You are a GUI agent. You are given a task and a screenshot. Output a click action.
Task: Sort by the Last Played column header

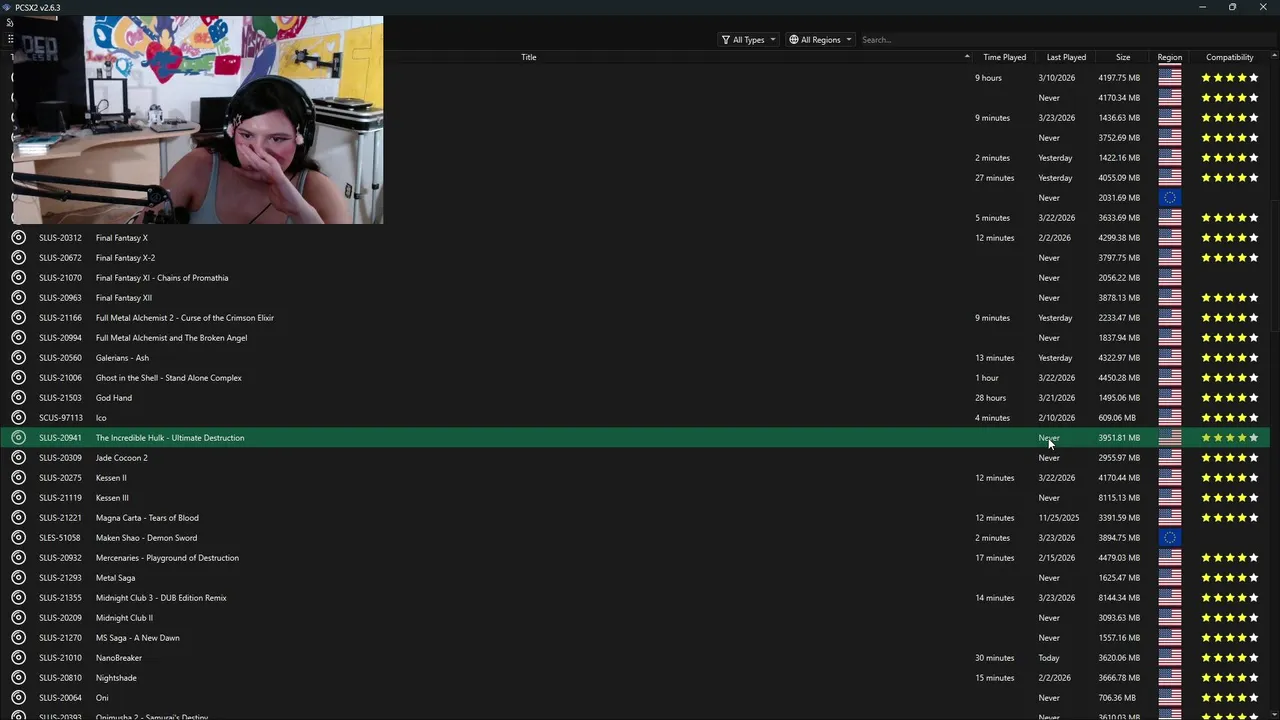1066,57
